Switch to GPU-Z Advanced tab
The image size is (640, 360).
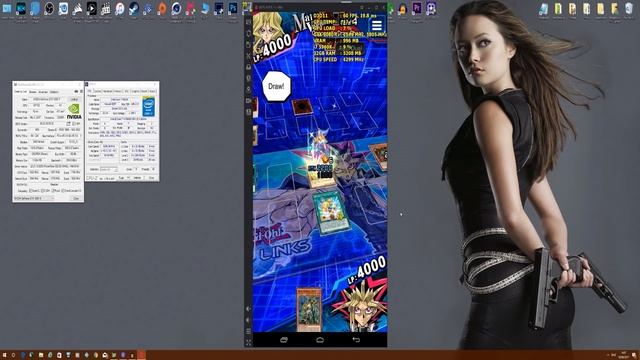click(x=43, y=92)
